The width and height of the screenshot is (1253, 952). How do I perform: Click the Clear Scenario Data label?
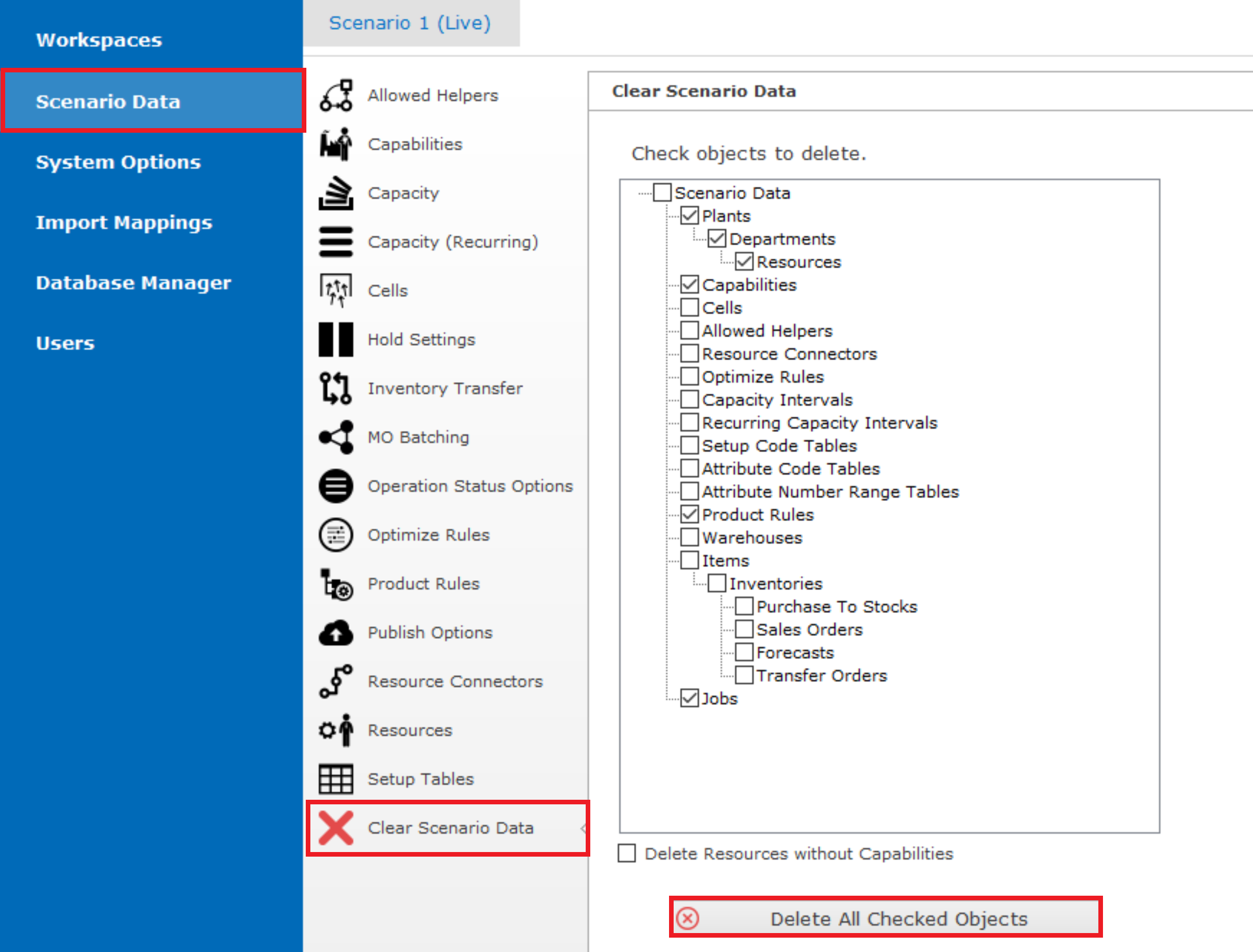click(451, 828)
